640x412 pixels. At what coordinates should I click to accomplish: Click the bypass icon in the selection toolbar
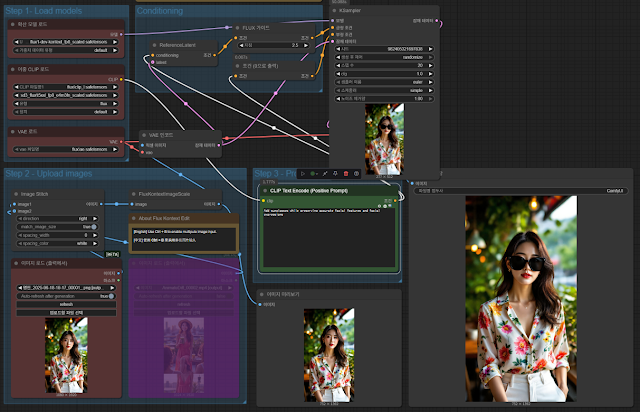point(325,174)
